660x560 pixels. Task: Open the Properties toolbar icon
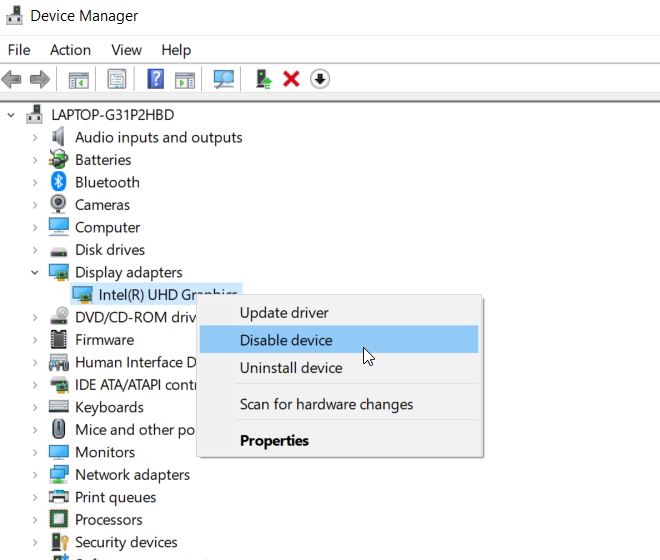click(x=117, y=79)
